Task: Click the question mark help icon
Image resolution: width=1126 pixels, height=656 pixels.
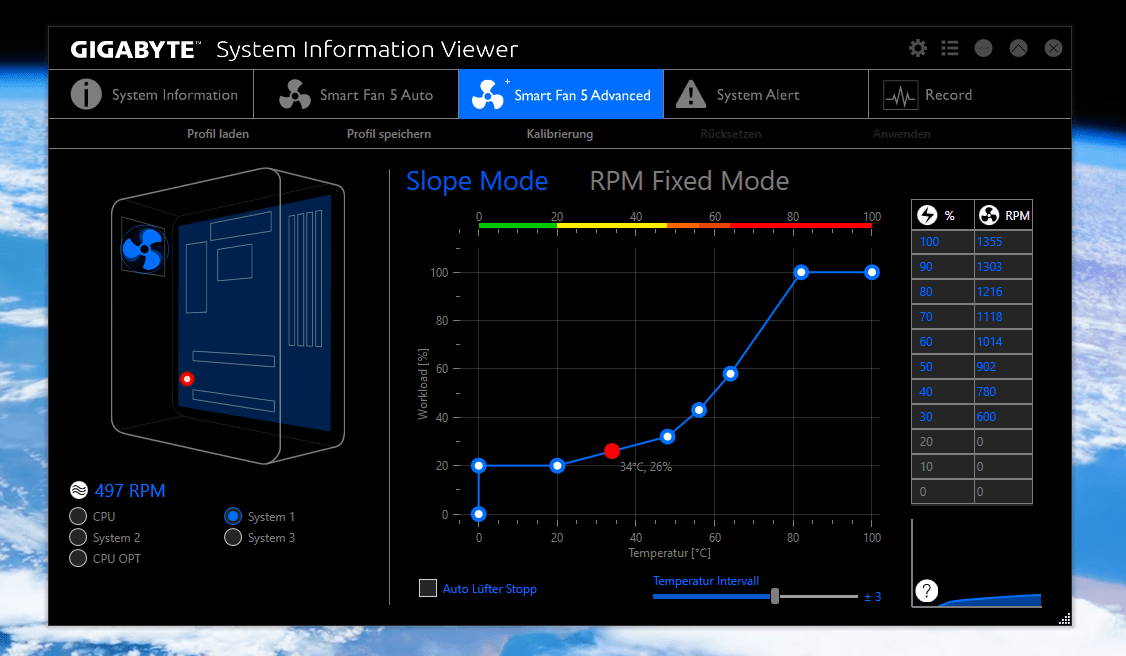Action: pos(927,591)
